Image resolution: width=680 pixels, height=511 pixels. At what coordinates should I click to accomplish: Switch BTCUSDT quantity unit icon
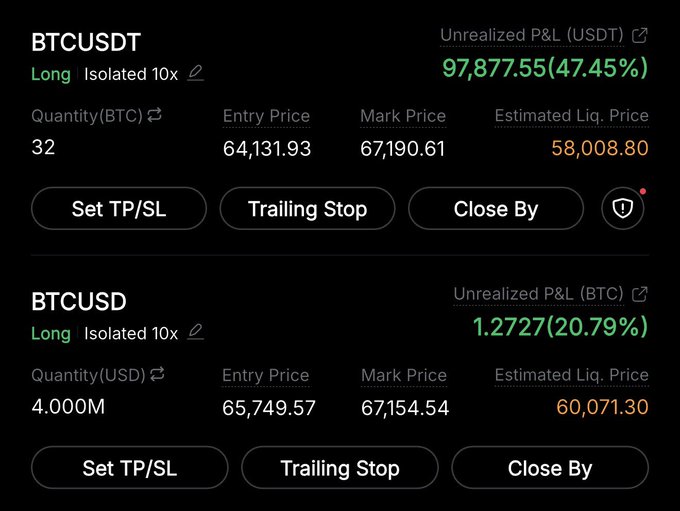pyautogui.click(x=155, y=116)
